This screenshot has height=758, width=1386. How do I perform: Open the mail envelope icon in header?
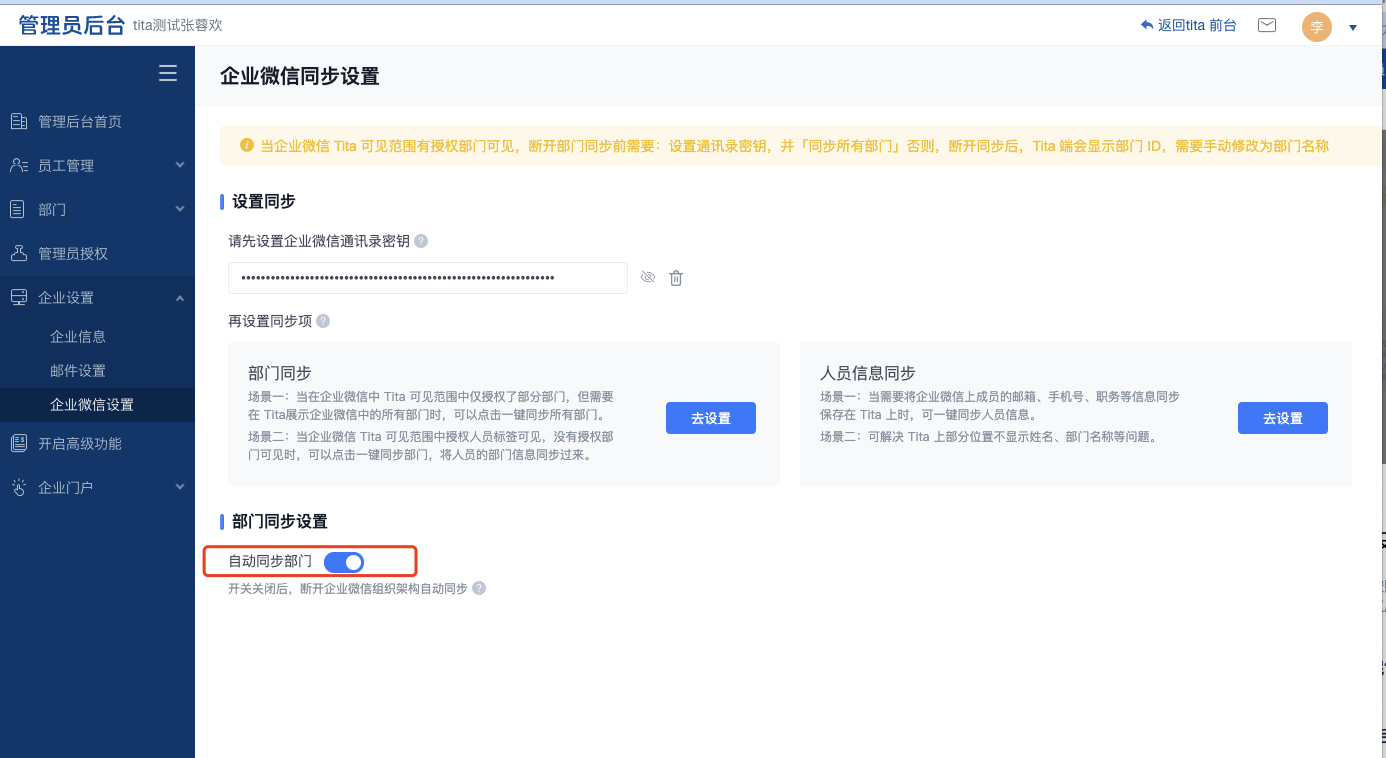(x=1267, y=25)
